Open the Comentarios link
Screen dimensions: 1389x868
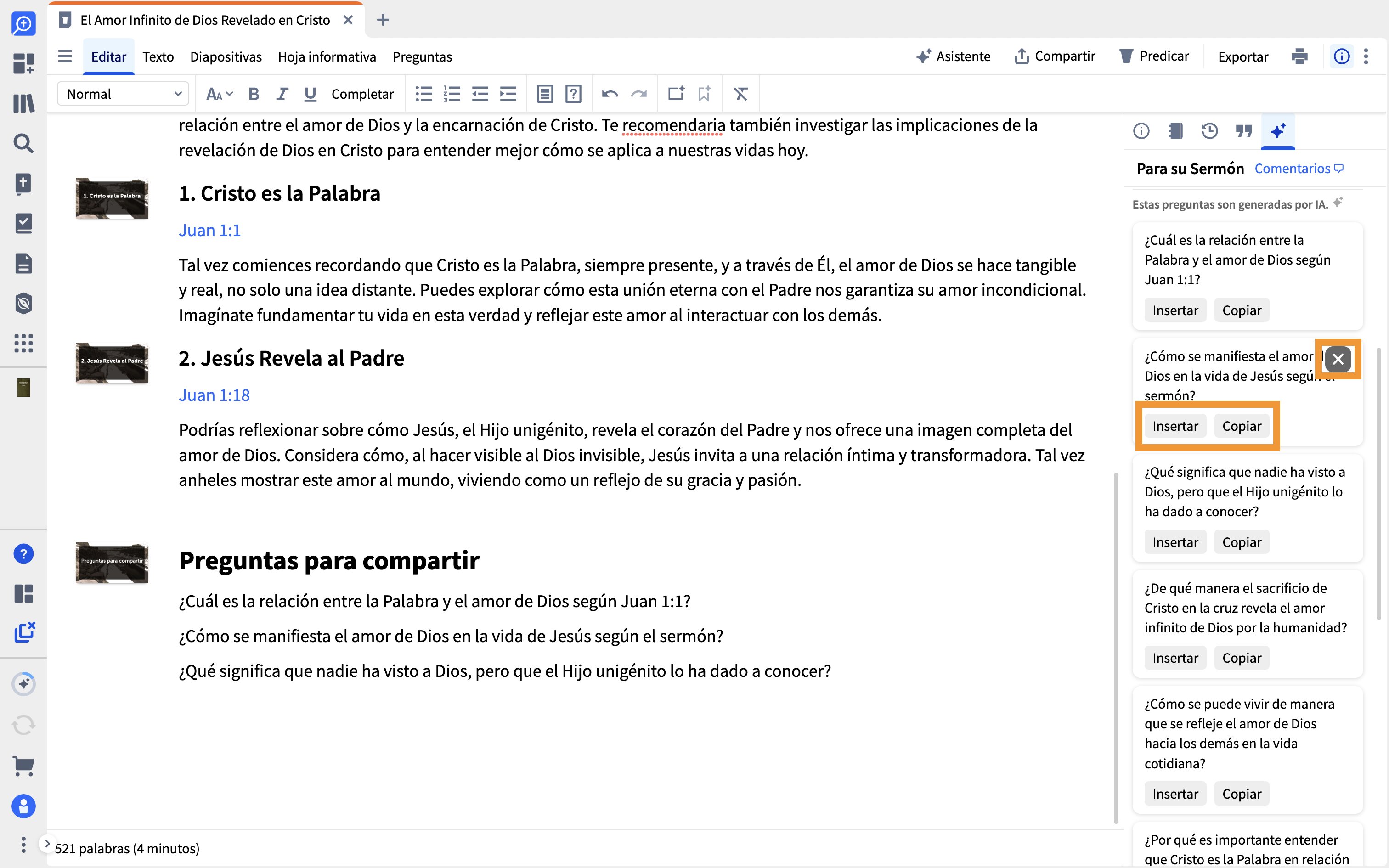tap(1299, 168)
